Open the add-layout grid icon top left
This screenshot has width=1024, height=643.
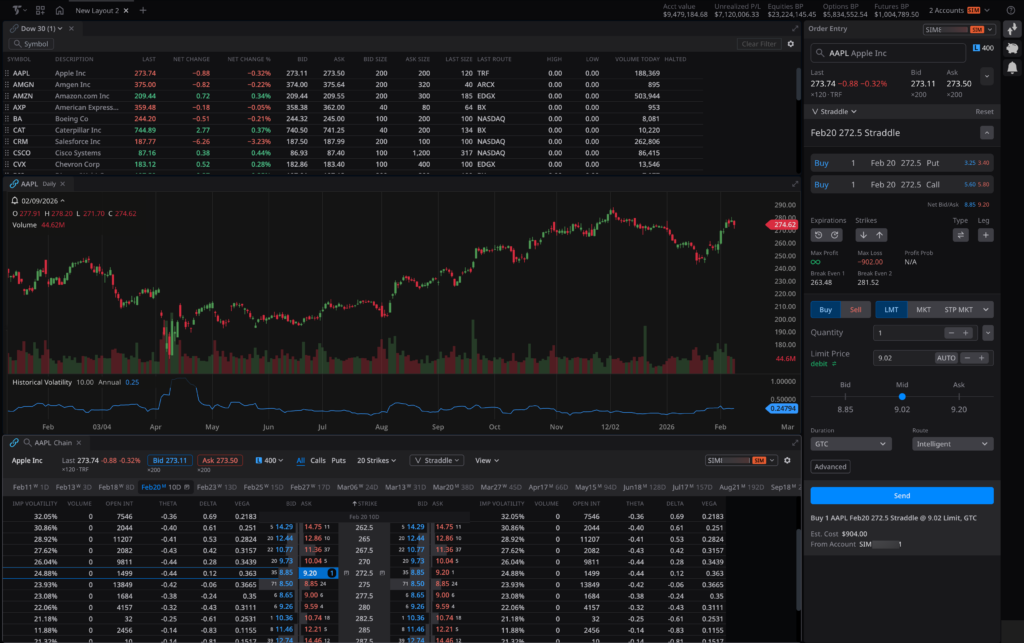pos(40,10)
